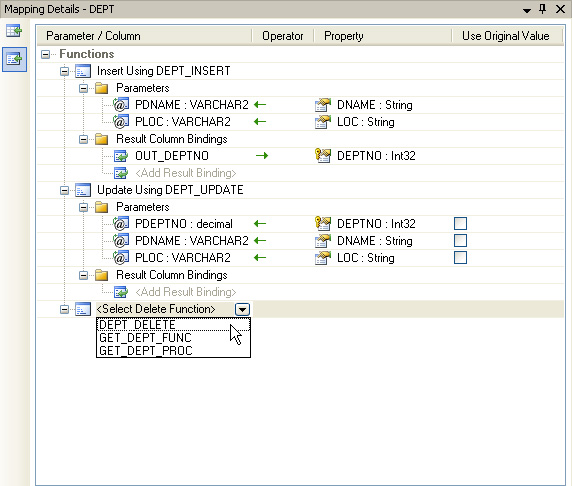Viewport: 572px width, 486px height.
Task: Click the PDEPTNO parameter icon
Action: 121,224
